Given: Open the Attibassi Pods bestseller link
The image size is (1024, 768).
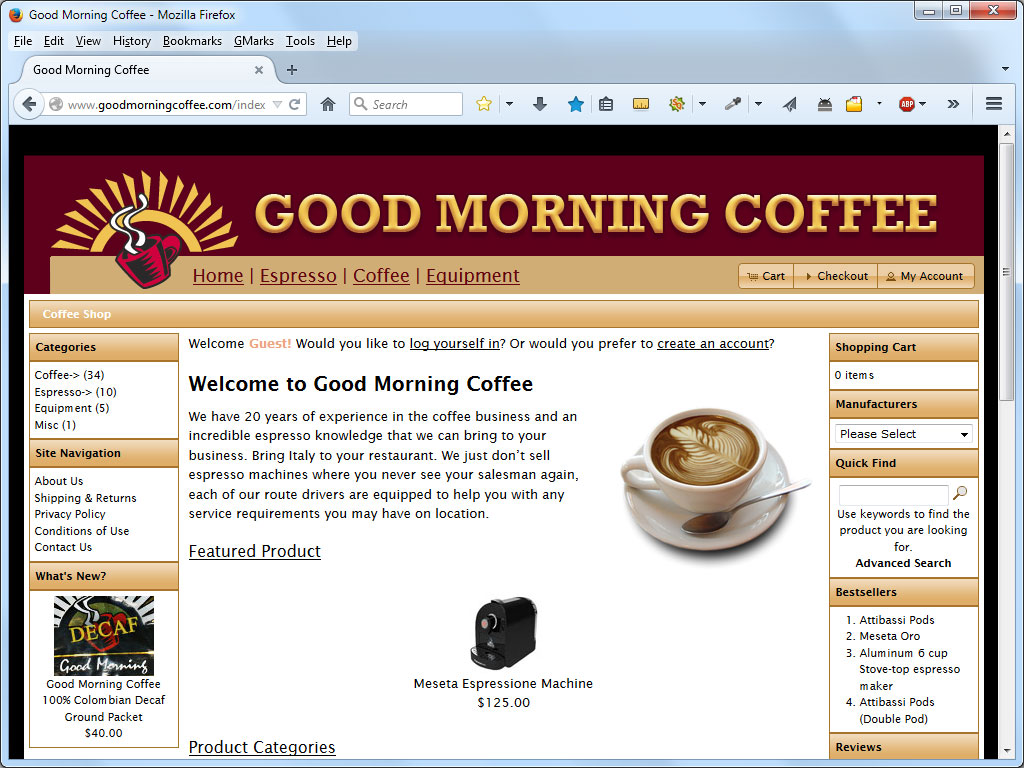Looking at the screenshot, I should (897, 620).
